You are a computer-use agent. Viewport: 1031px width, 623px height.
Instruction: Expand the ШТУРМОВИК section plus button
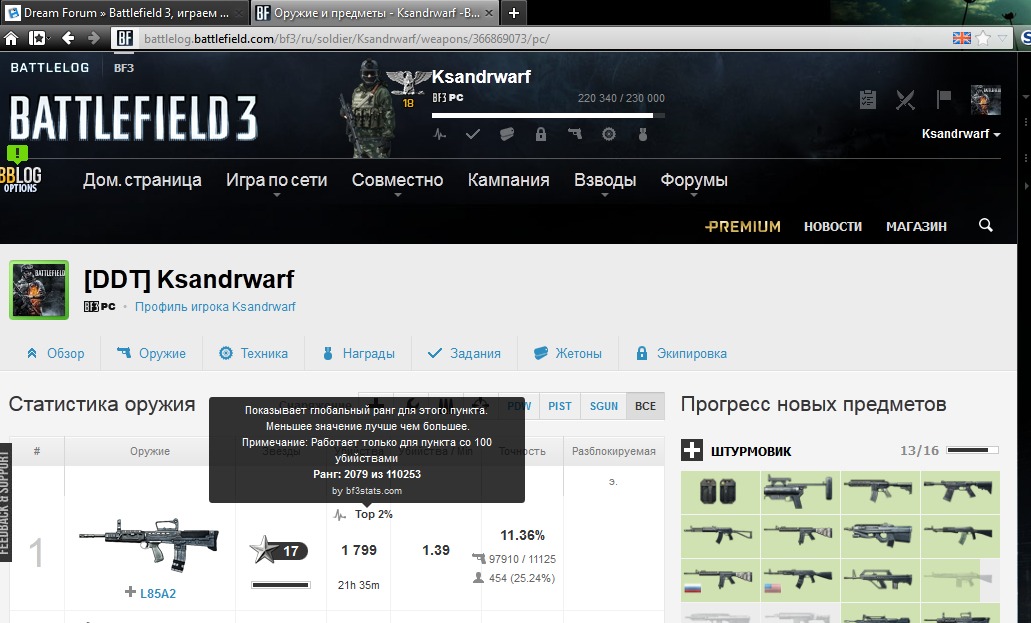coord(692,451)
